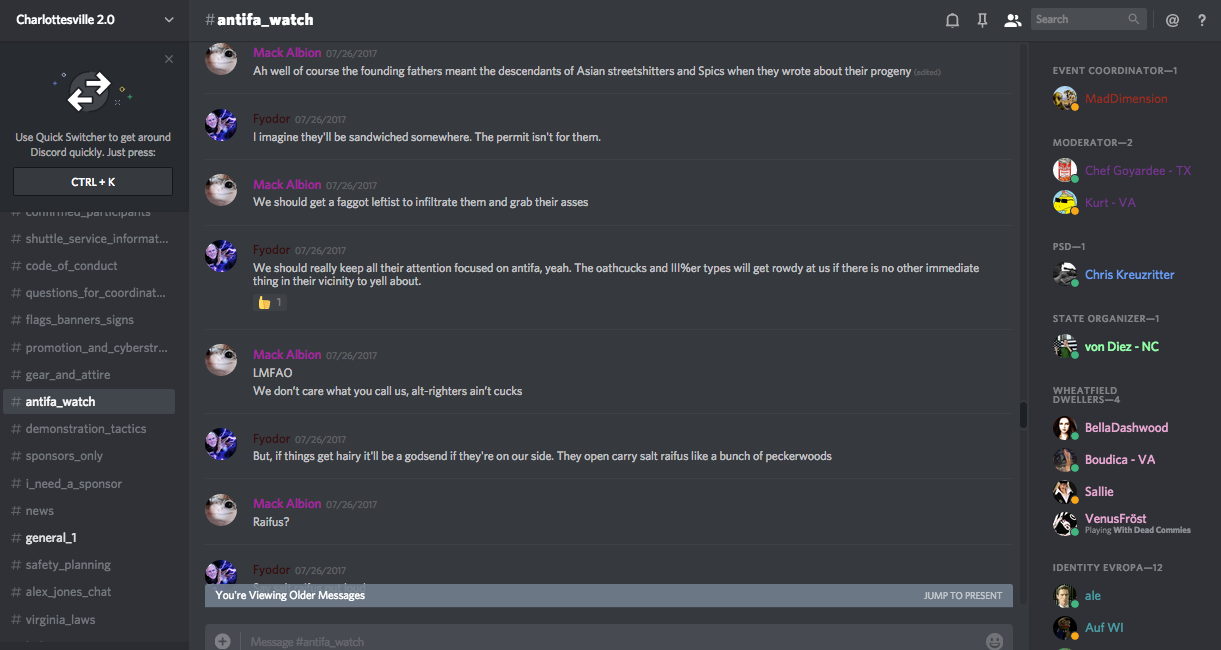Jump to present messages
The height and width of the screenshot is (650, 1221).
[x=962, y=596]
